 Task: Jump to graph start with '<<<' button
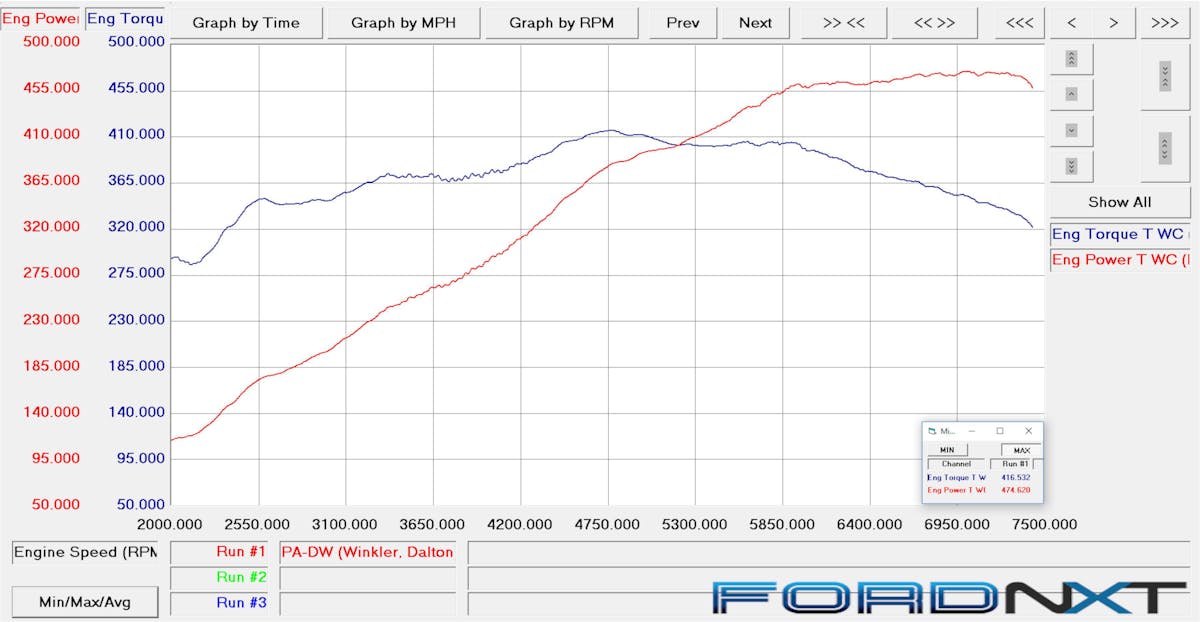(x=1019, y=22)
